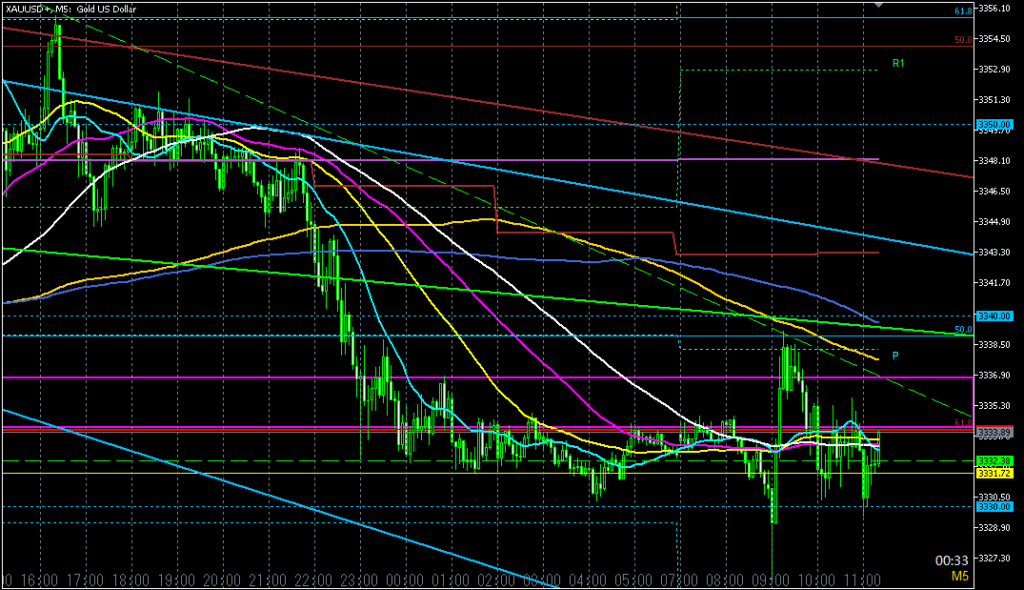Screen dimensions: 1024x590
Task: Click the 3343.30 price scale value
Action: tap(994, 252)
